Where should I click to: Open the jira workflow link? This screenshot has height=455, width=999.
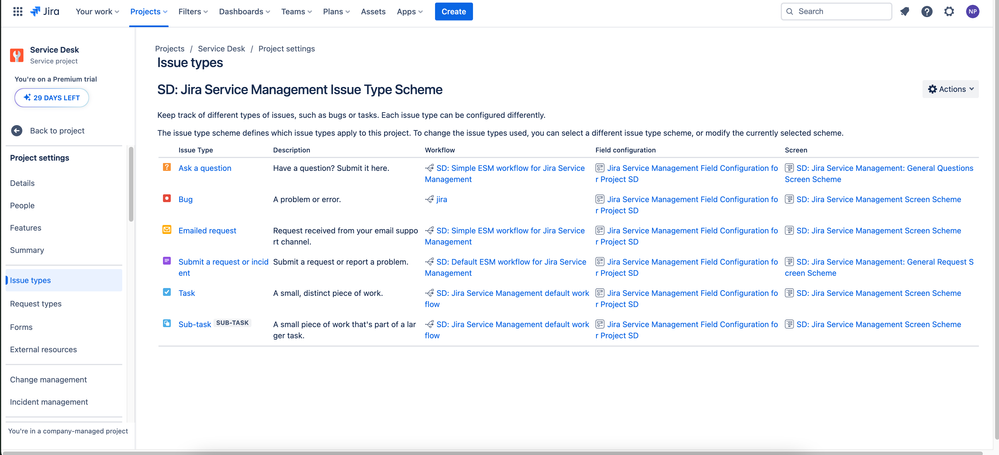(x=442, y=199)
